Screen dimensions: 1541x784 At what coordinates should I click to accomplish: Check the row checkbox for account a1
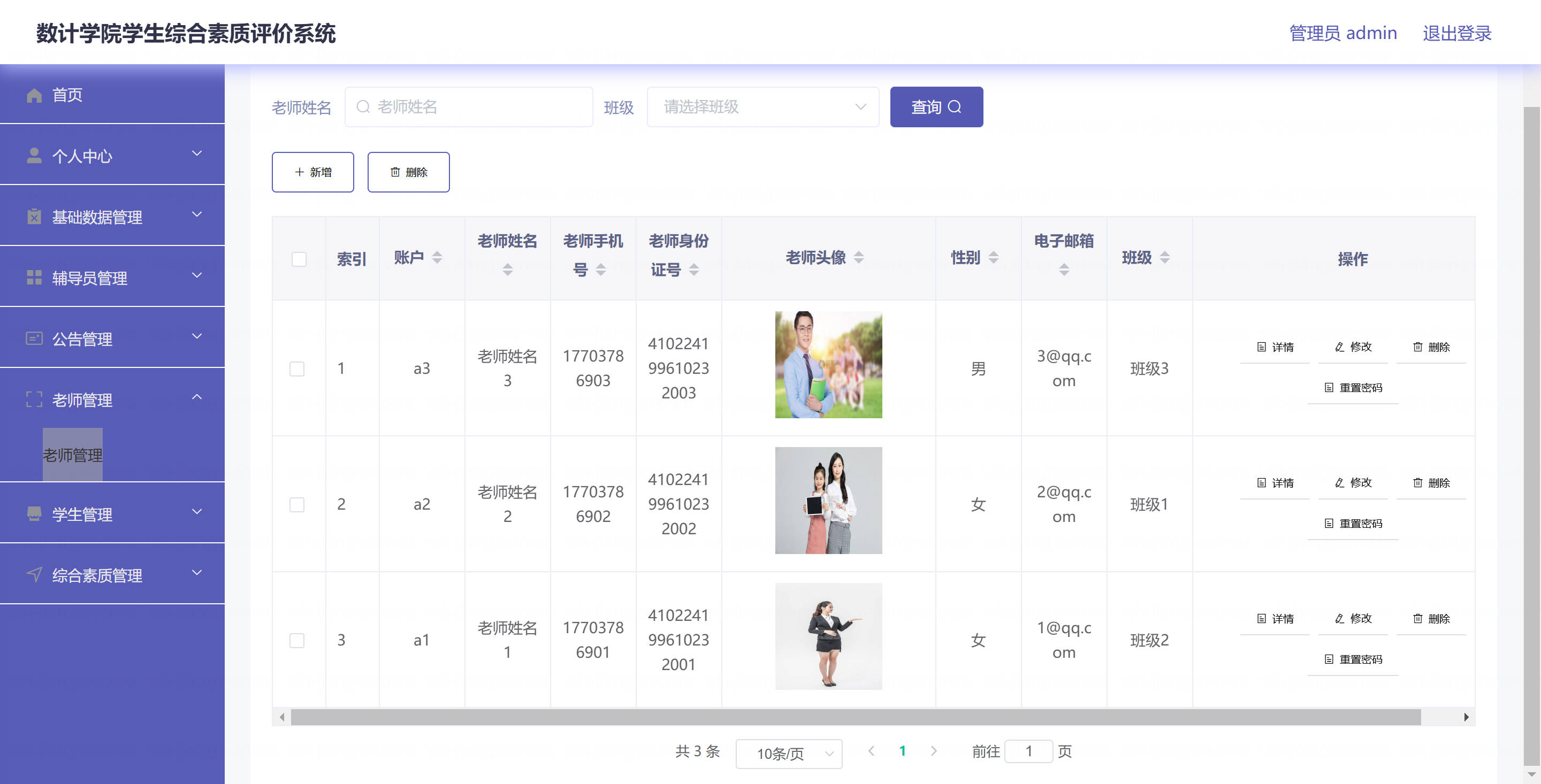coord(297,641)
